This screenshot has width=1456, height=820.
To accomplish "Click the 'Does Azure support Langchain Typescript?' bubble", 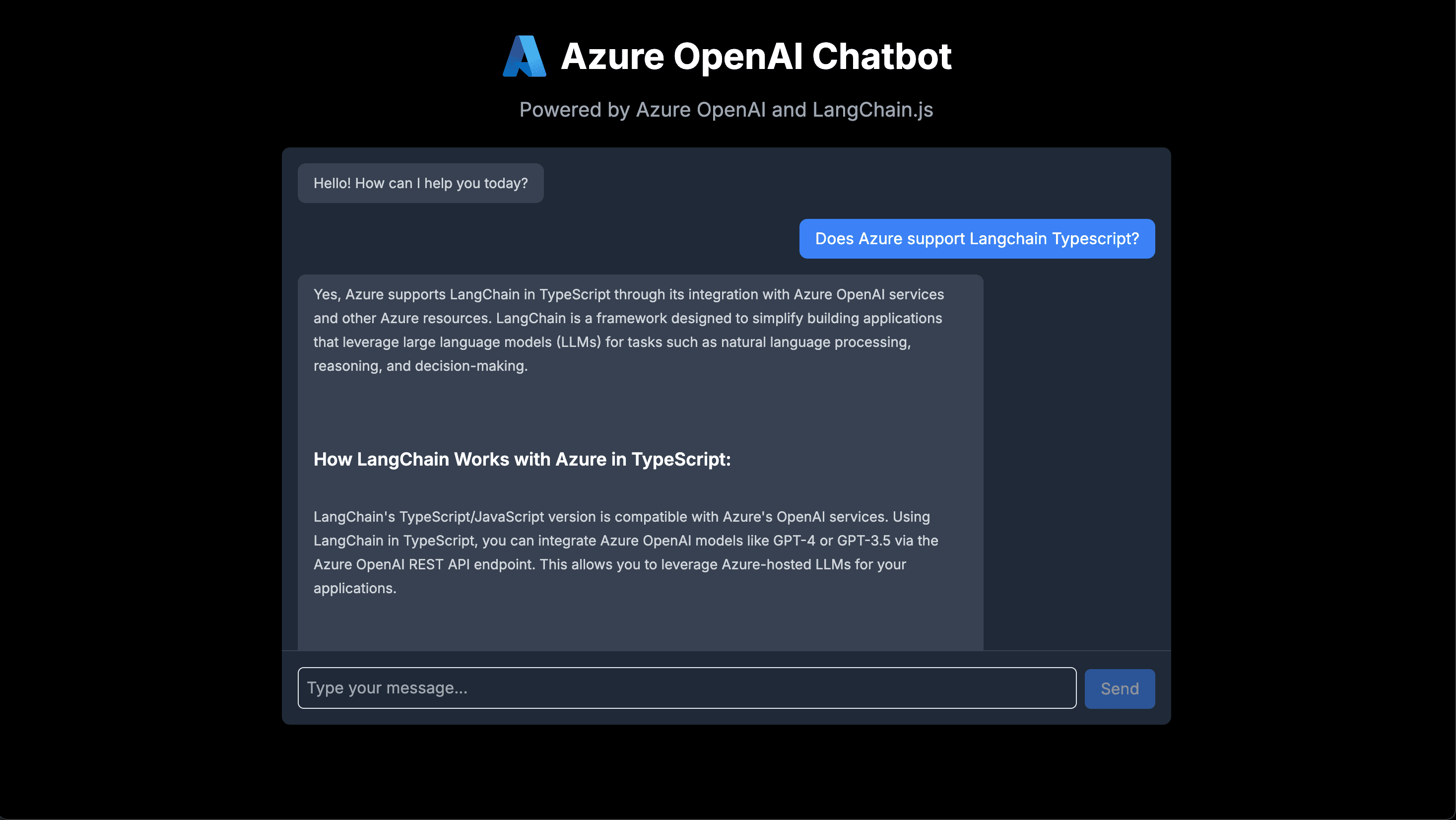I will click(x=977, y=239).
